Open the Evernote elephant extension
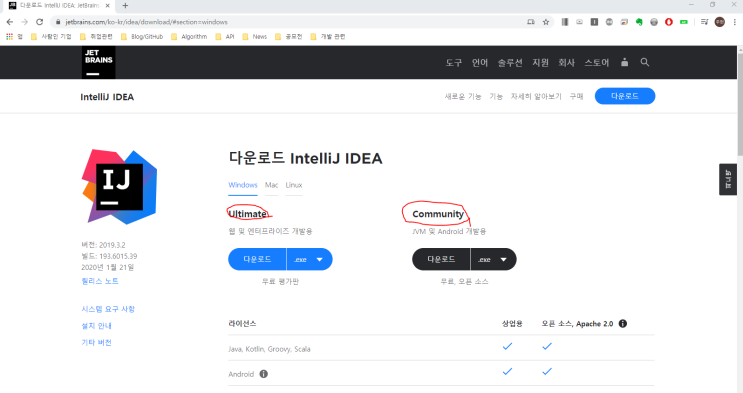 tap(639, 22)
